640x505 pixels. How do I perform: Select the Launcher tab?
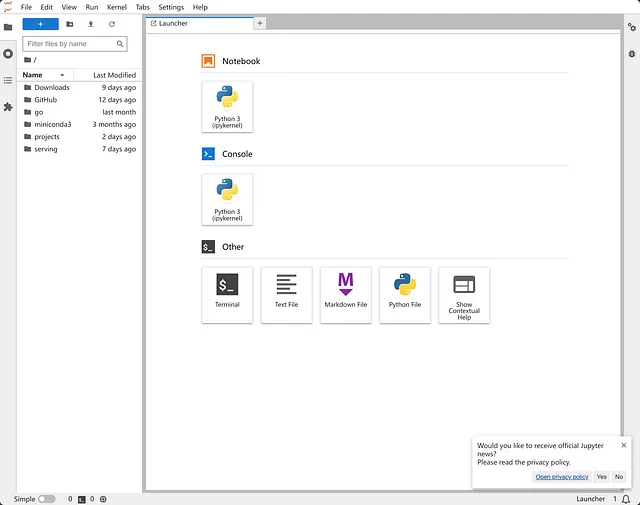pos(200,24)
